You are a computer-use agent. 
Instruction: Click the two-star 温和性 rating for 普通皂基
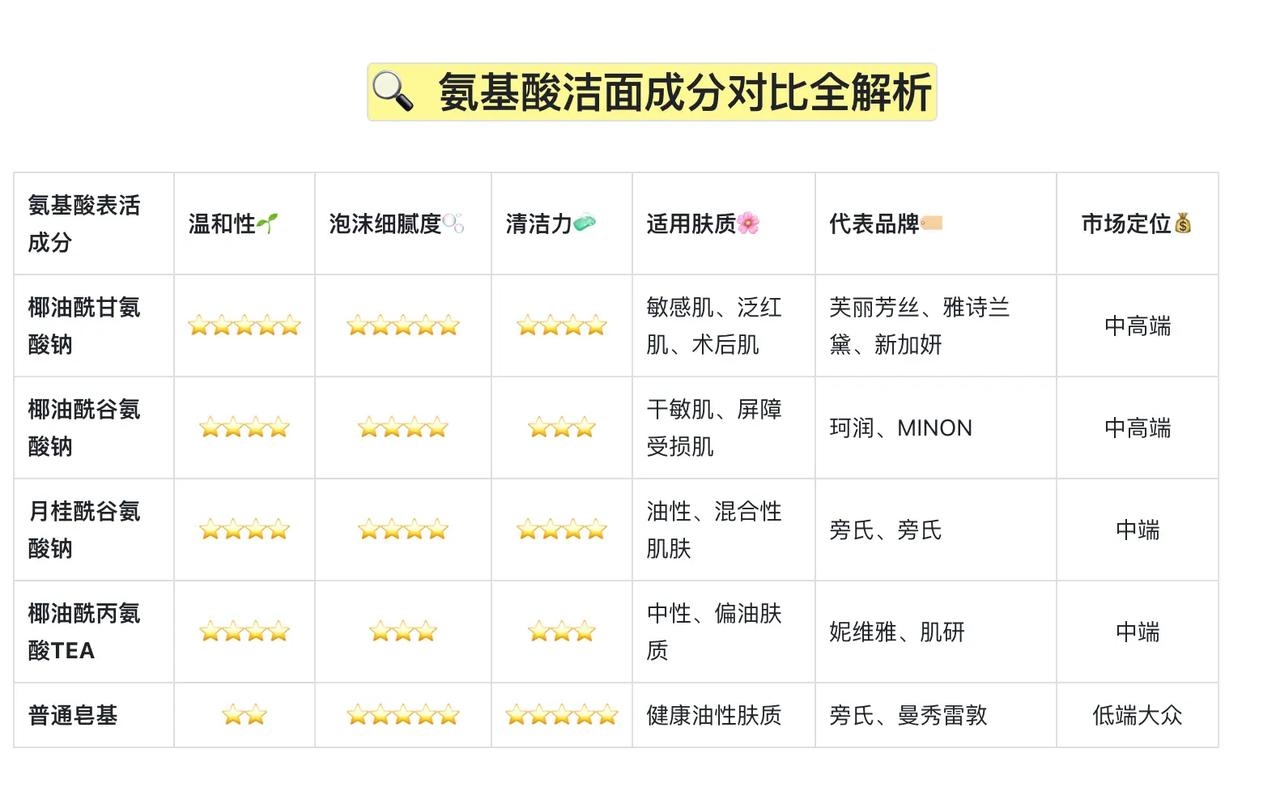pyautogui.click(x=244, y=715)
